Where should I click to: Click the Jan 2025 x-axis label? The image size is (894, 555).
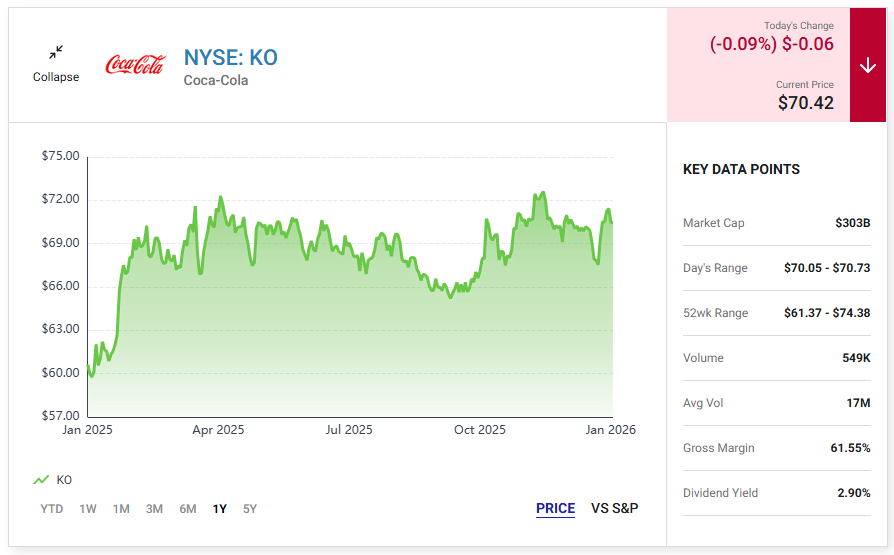pos(87,430)
